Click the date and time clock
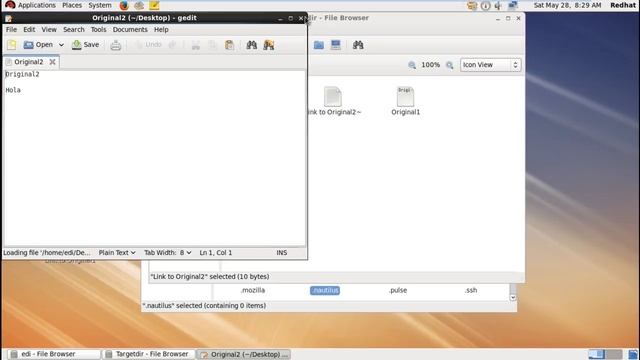This screenshot has width=640, height=360. tap(567, 5)
